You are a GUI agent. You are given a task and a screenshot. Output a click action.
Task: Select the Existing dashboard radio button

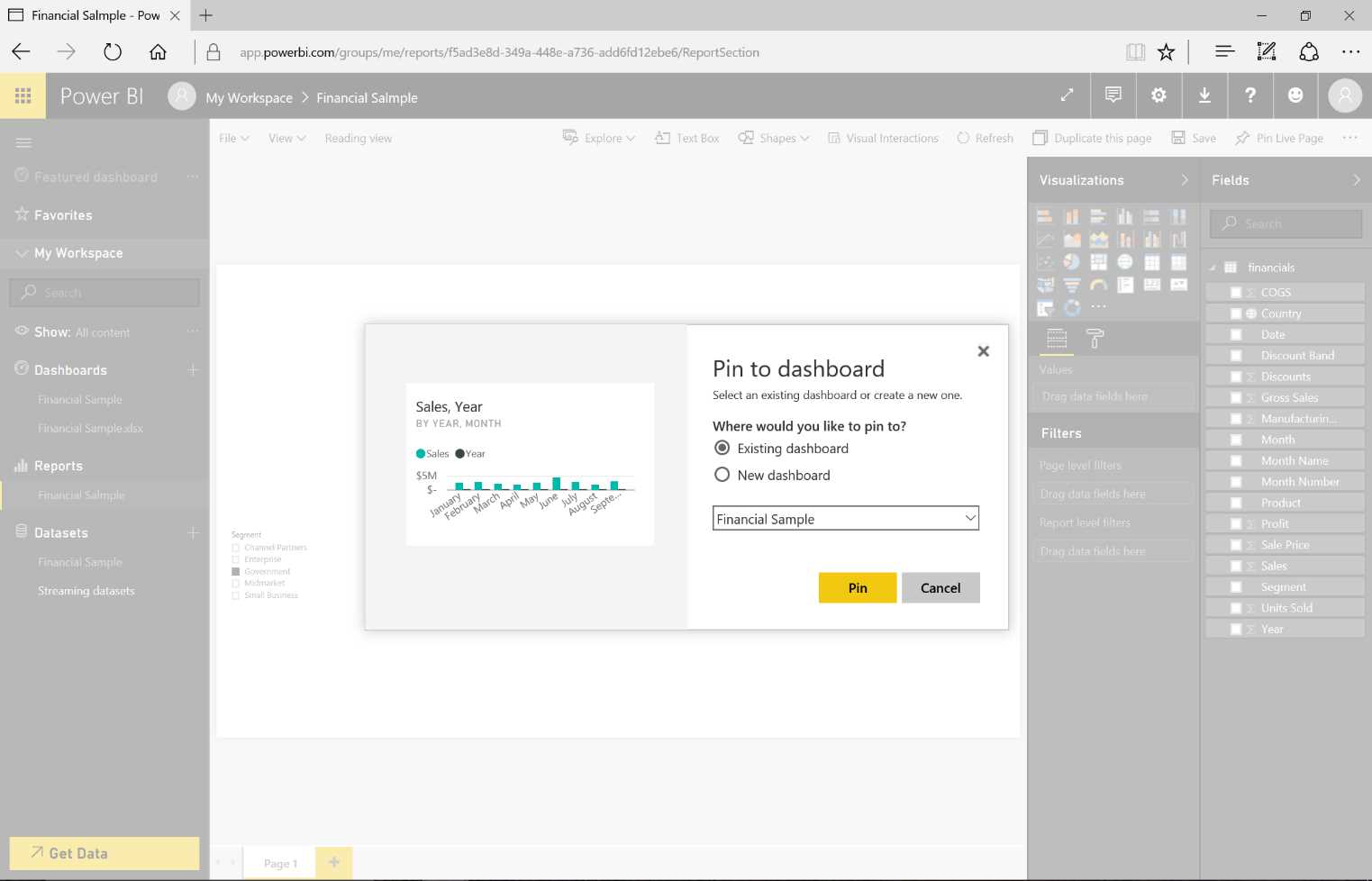tap(722, 448)
